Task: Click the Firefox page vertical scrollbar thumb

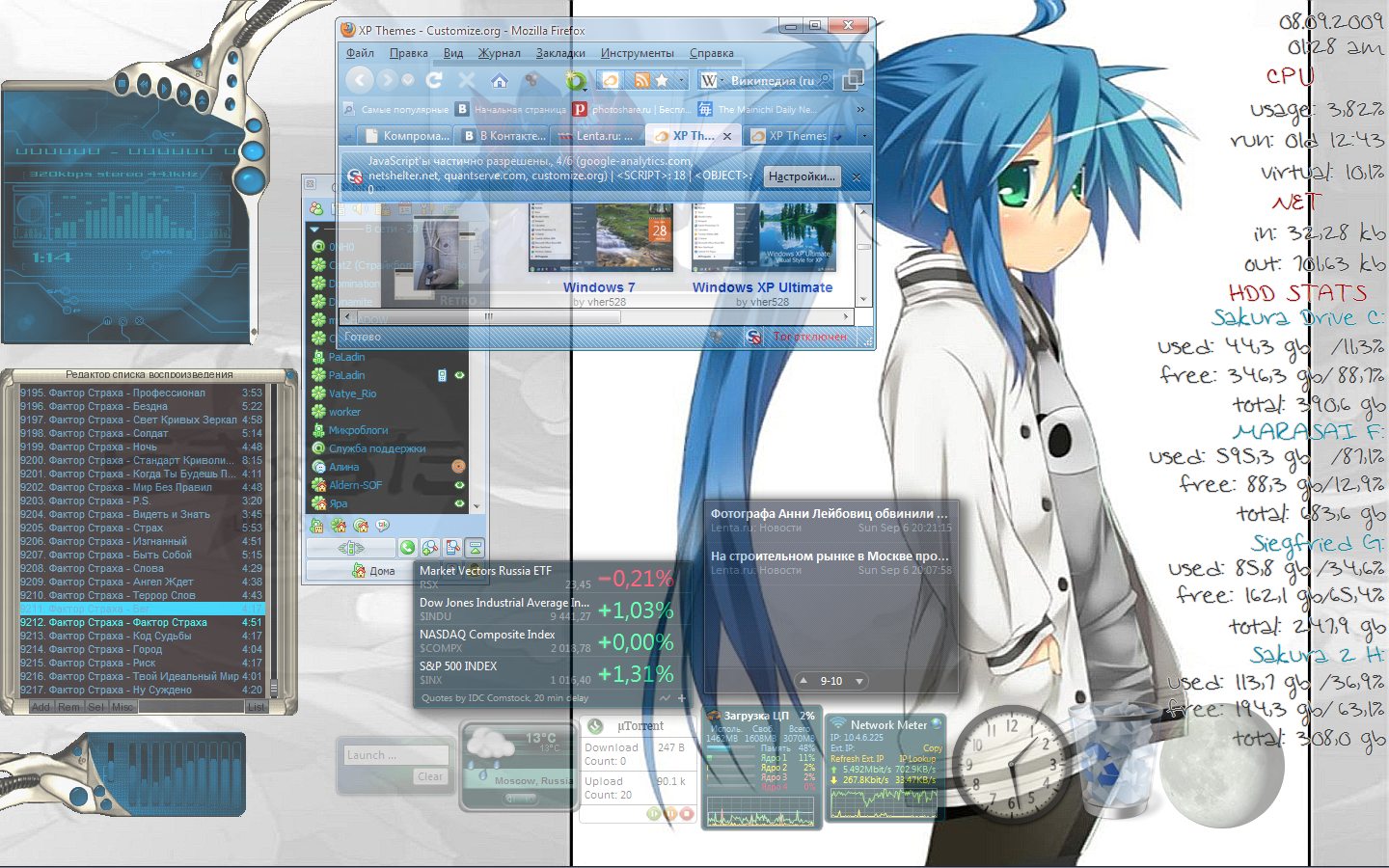Action: coord(863,247)
